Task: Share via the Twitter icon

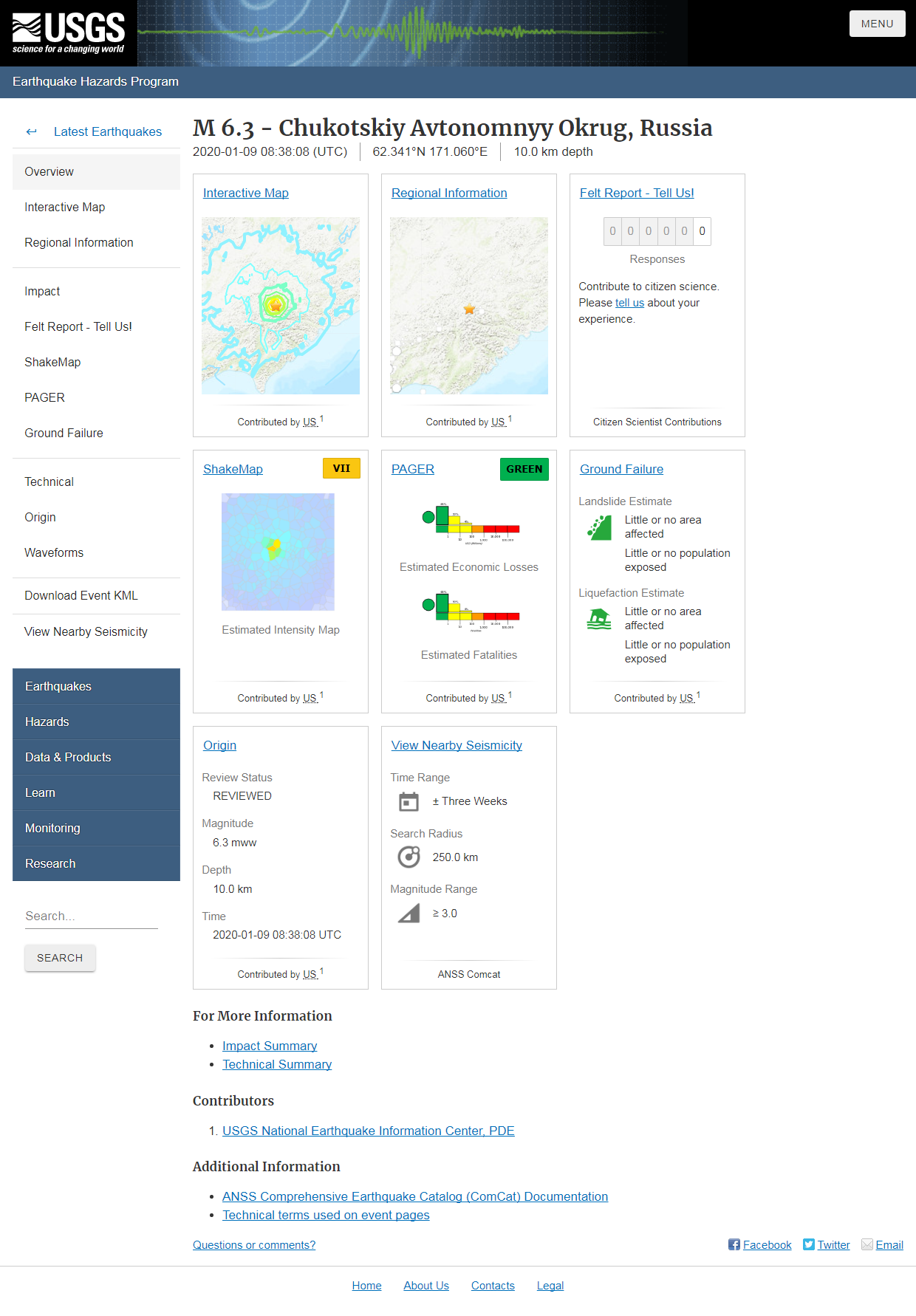Action: pos(809,1244)
